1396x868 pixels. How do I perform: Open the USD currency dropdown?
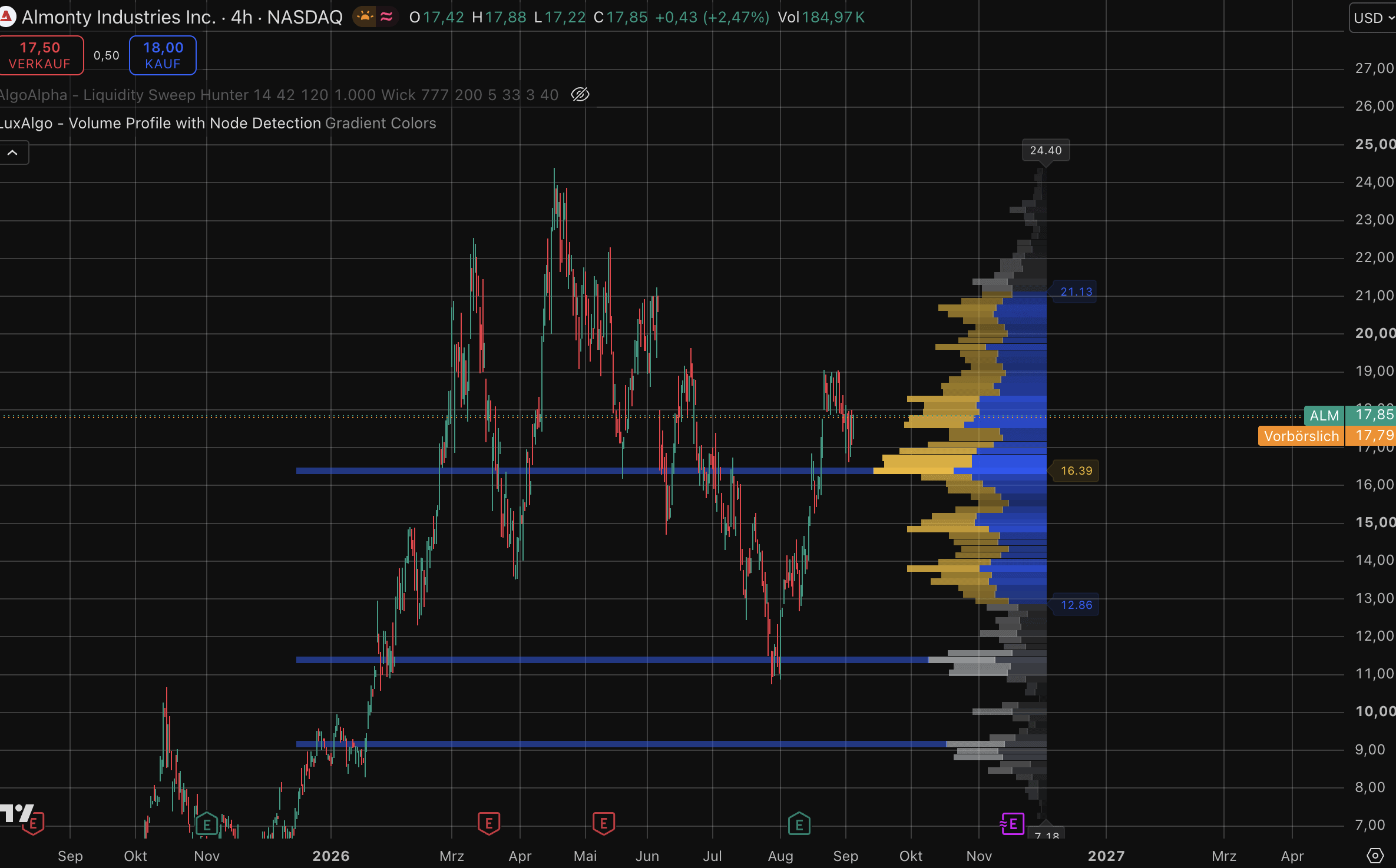point(1373,18)
